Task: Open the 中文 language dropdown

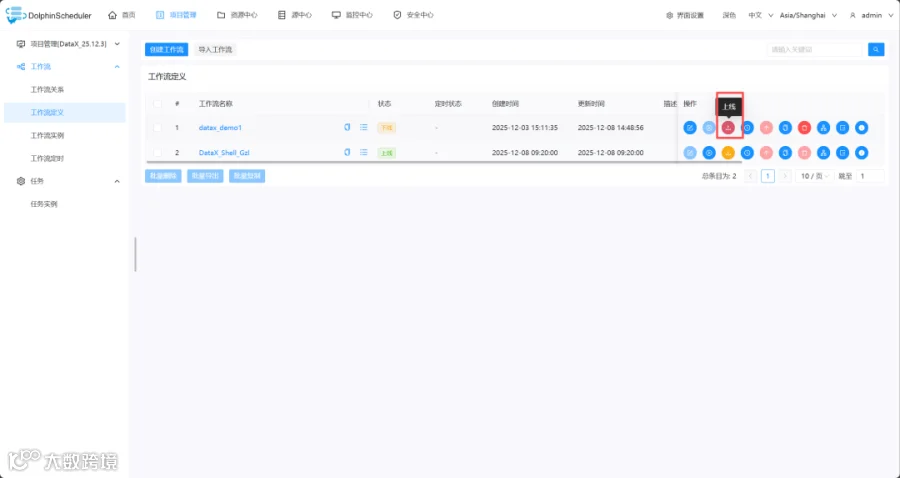Action: click(761, 15)
